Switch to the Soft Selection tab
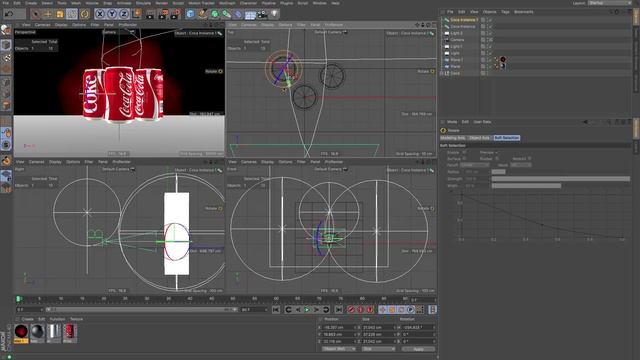 (x=507, y=138)
